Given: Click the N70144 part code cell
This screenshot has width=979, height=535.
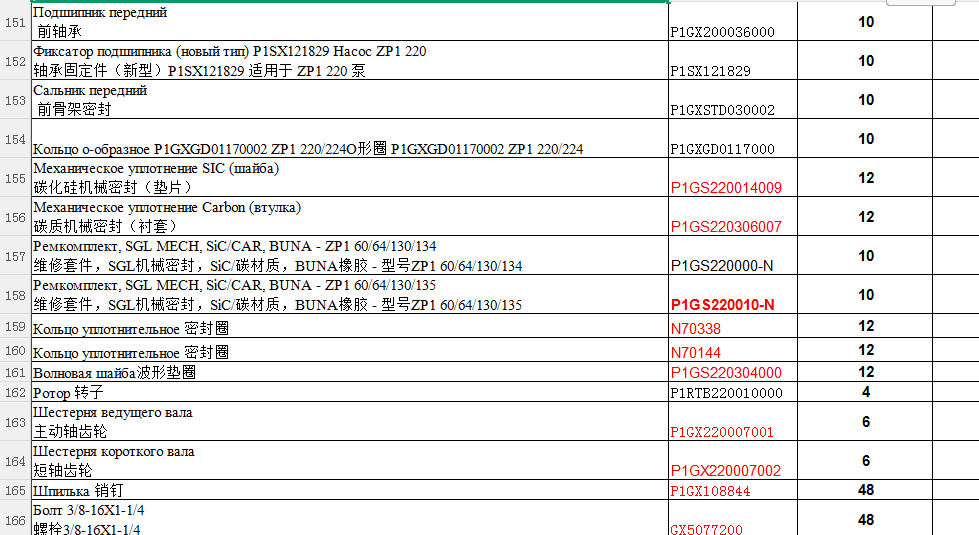Looking at the screenshot, I should (732, 351).
